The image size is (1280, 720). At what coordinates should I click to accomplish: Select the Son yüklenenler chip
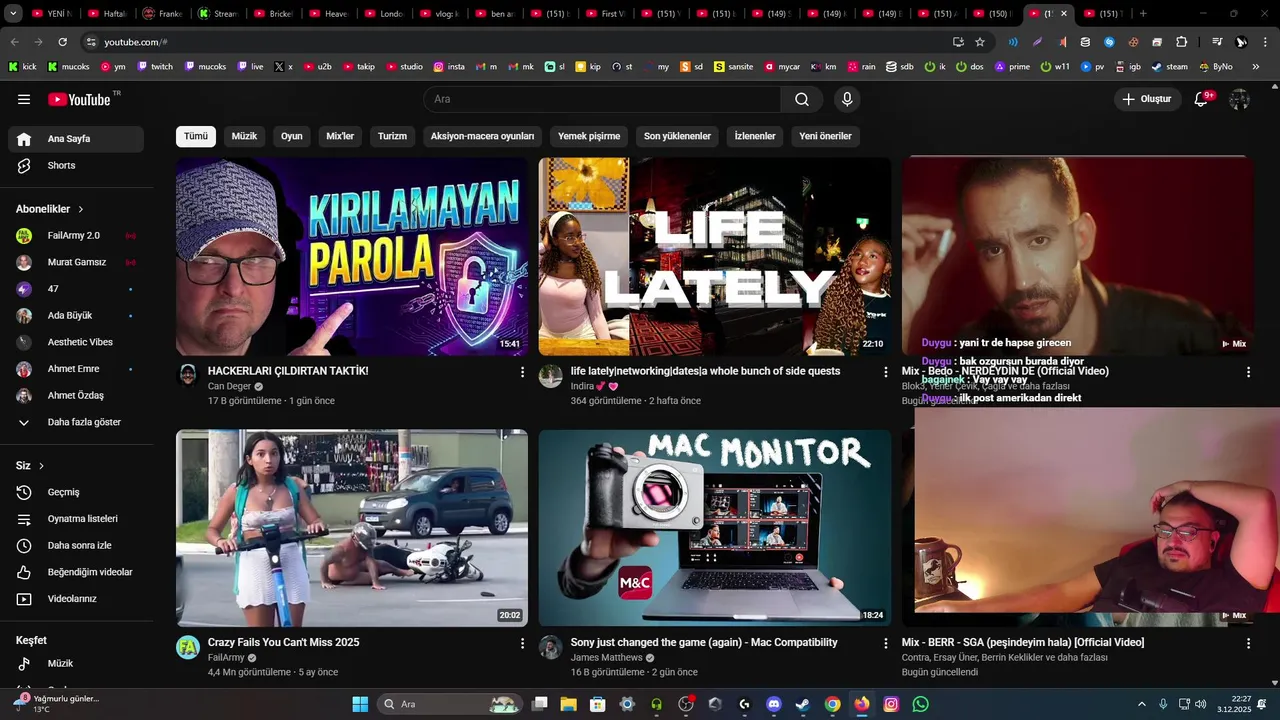[677, 136]
